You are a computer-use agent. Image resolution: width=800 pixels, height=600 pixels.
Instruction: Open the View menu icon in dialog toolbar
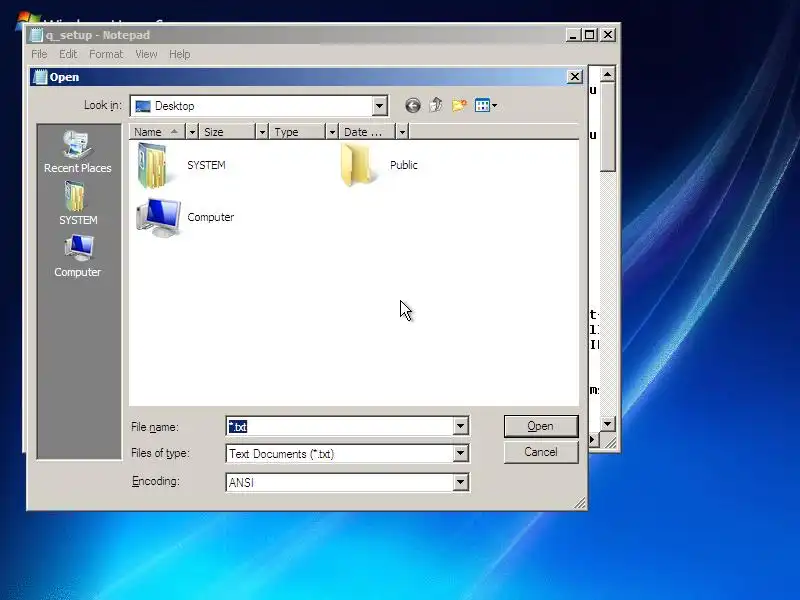coord(486,106)
